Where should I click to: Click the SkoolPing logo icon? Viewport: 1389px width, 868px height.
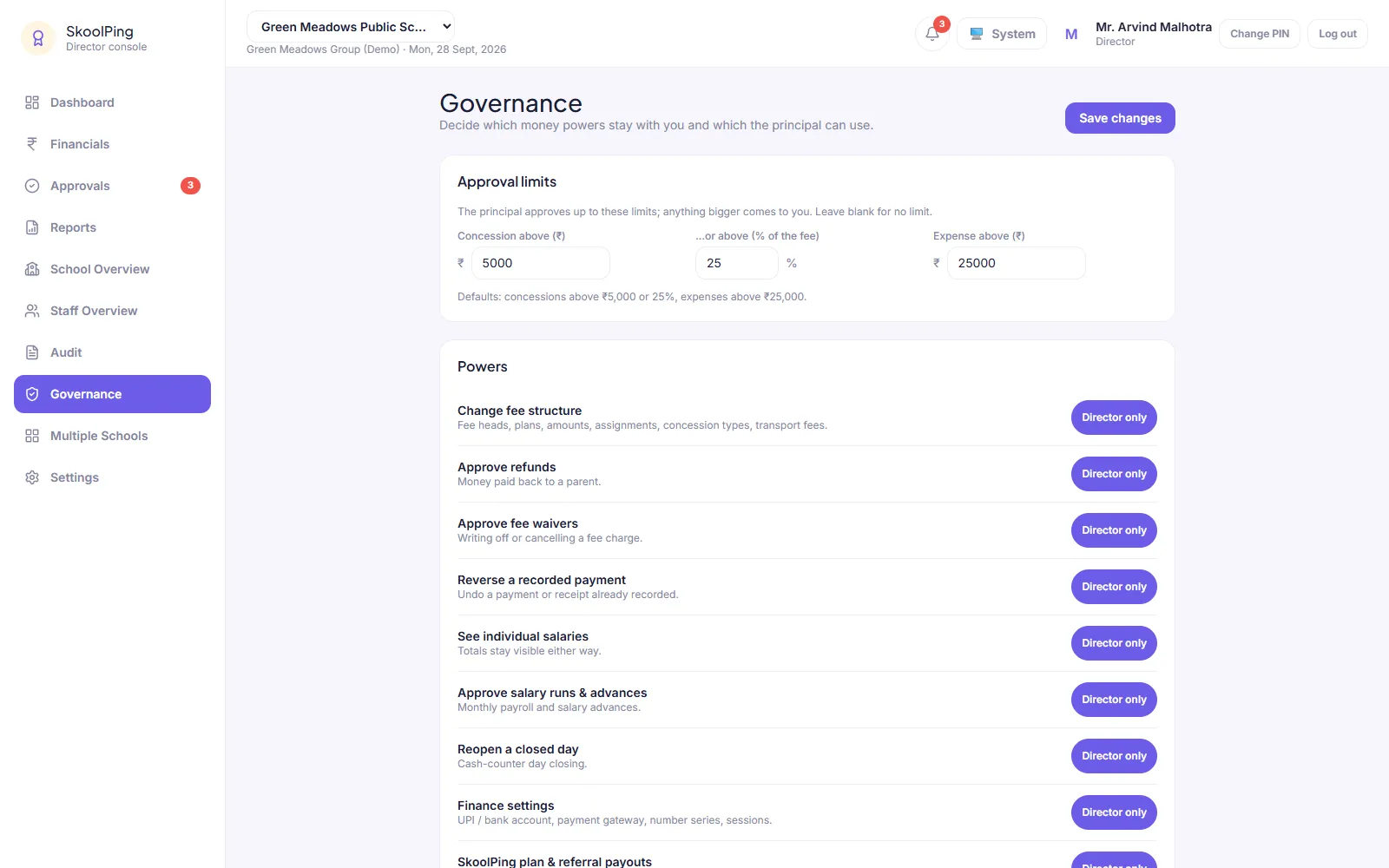coord(38,38)
